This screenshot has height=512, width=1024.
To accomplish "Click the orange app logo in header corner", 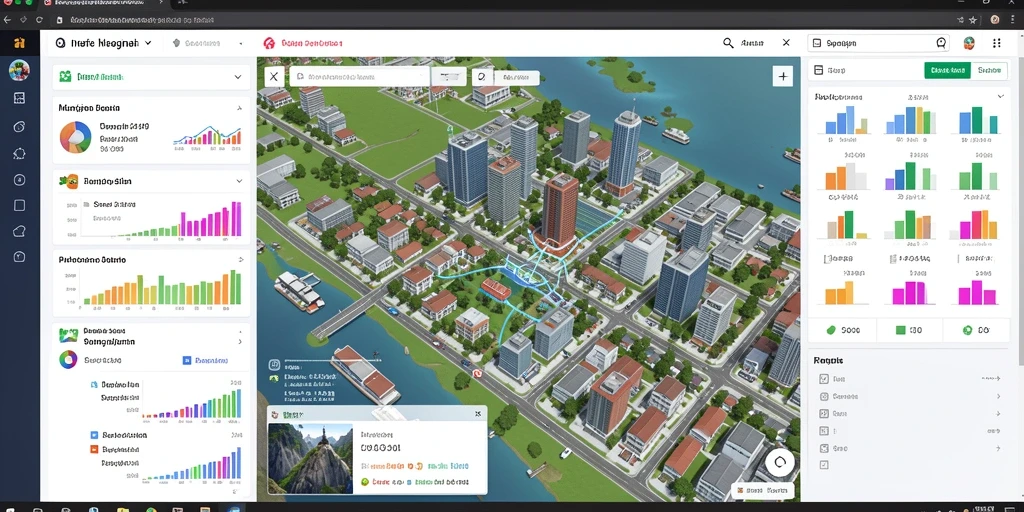I will coord(19,43).
